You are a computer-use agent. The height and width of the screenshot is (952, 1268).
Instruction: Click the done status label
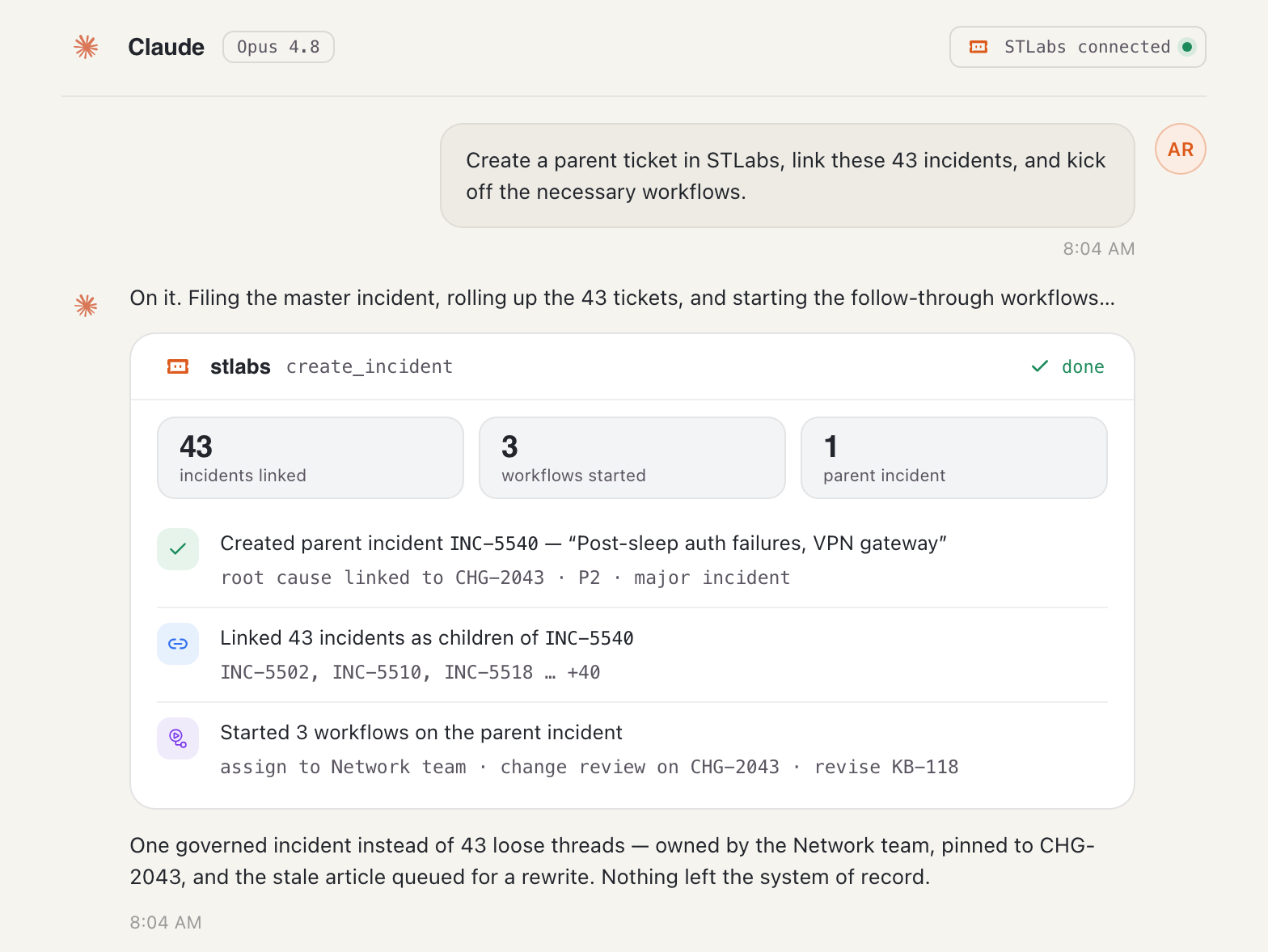(x=1083, y=366)
